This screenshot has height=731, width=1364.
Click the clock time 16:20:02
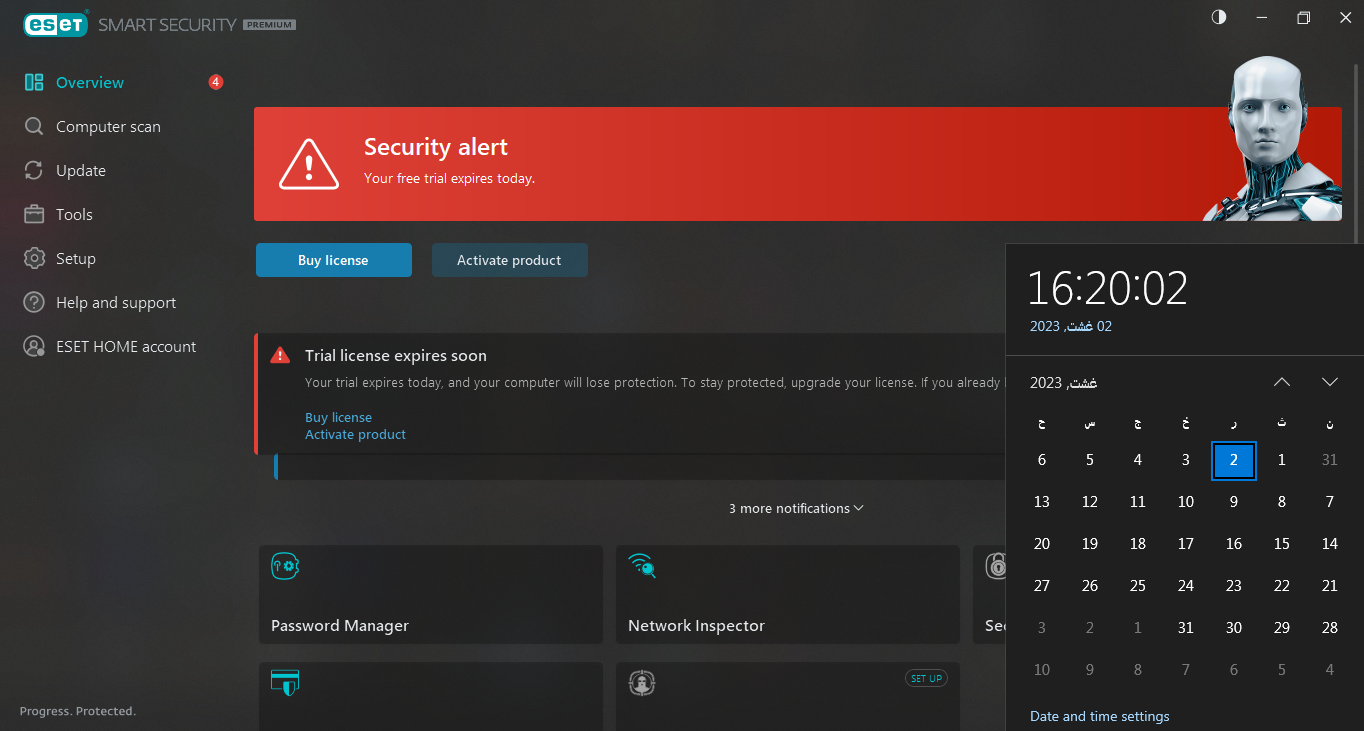coord(1108,289)
